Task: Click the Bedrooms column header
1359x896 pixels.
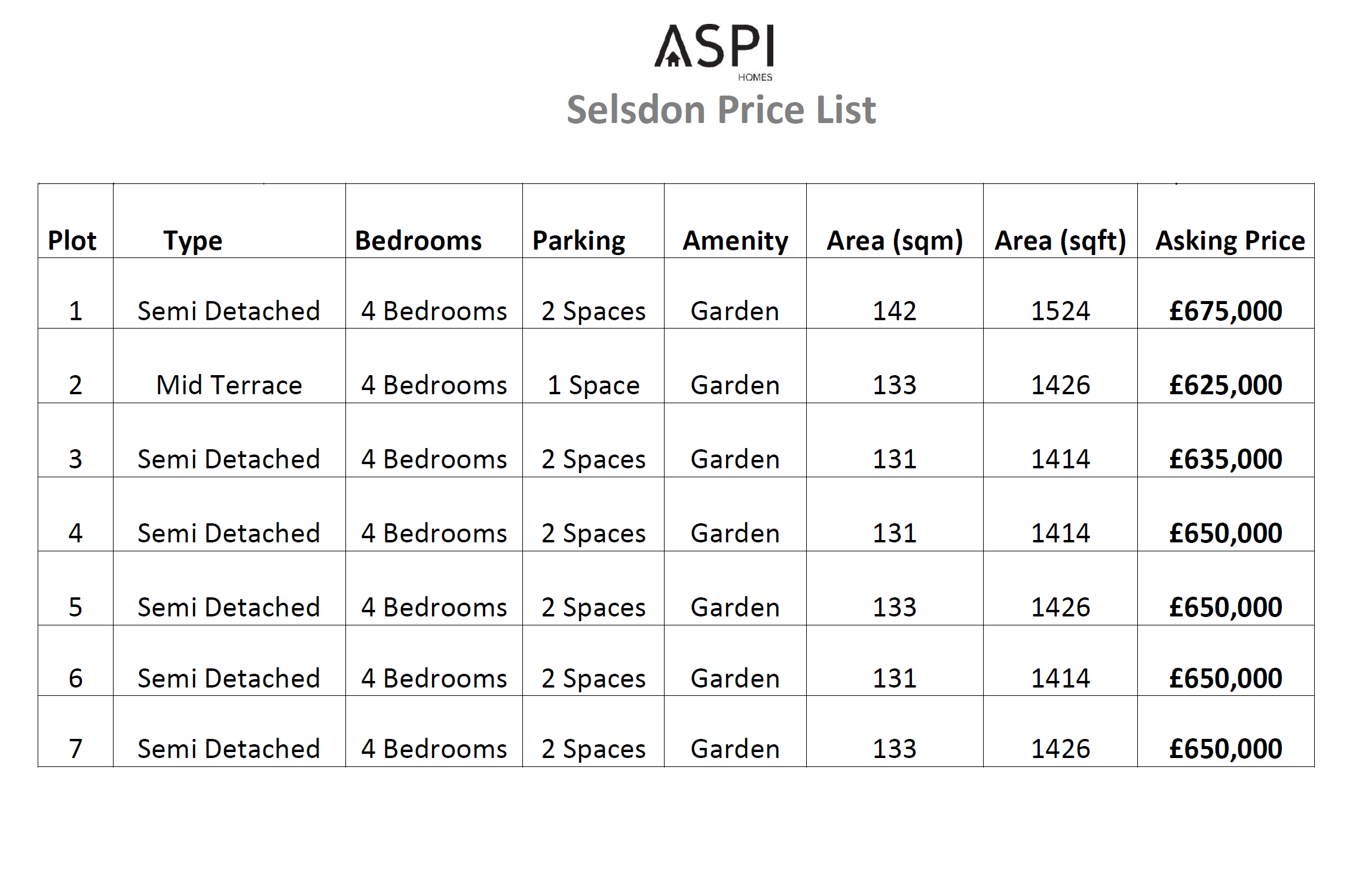Action: pyautogui.click(x=418, y=241)
